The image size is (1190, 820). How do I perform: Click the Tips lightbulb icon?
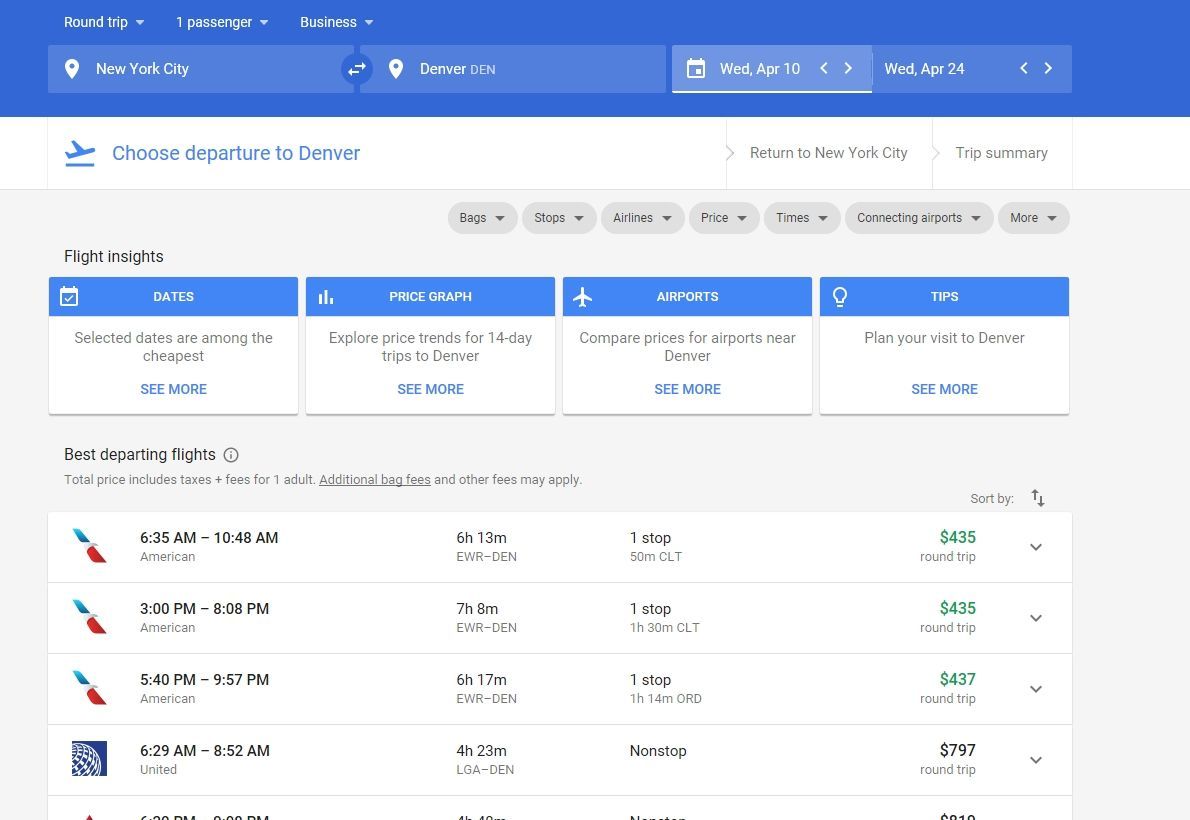click(839, 297)
